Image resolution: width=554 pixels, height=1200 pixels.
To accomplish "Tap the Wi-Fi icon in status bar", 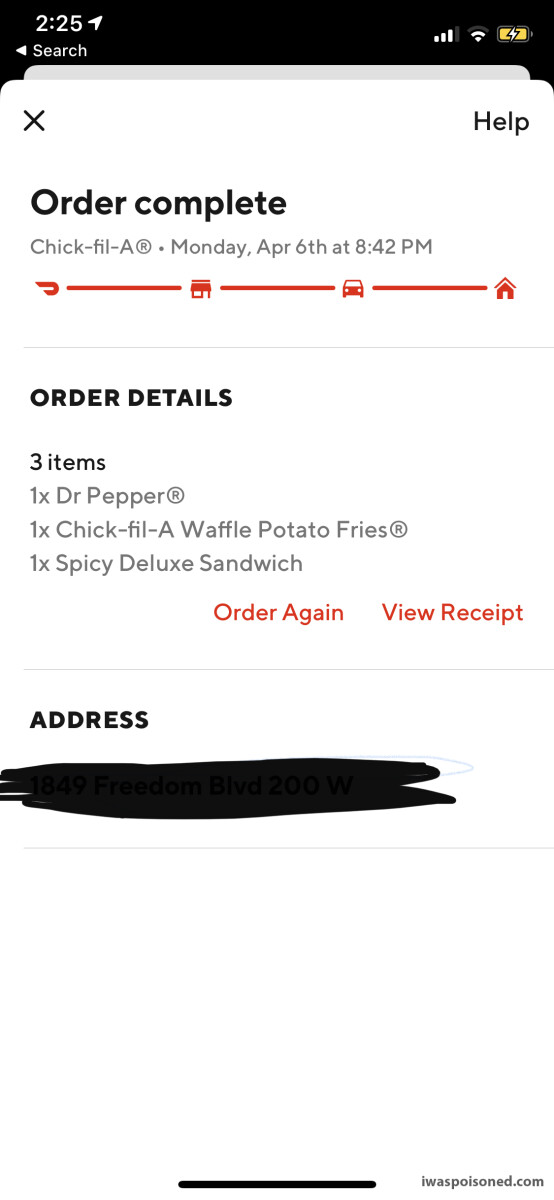I will click(x=478, y=35).
